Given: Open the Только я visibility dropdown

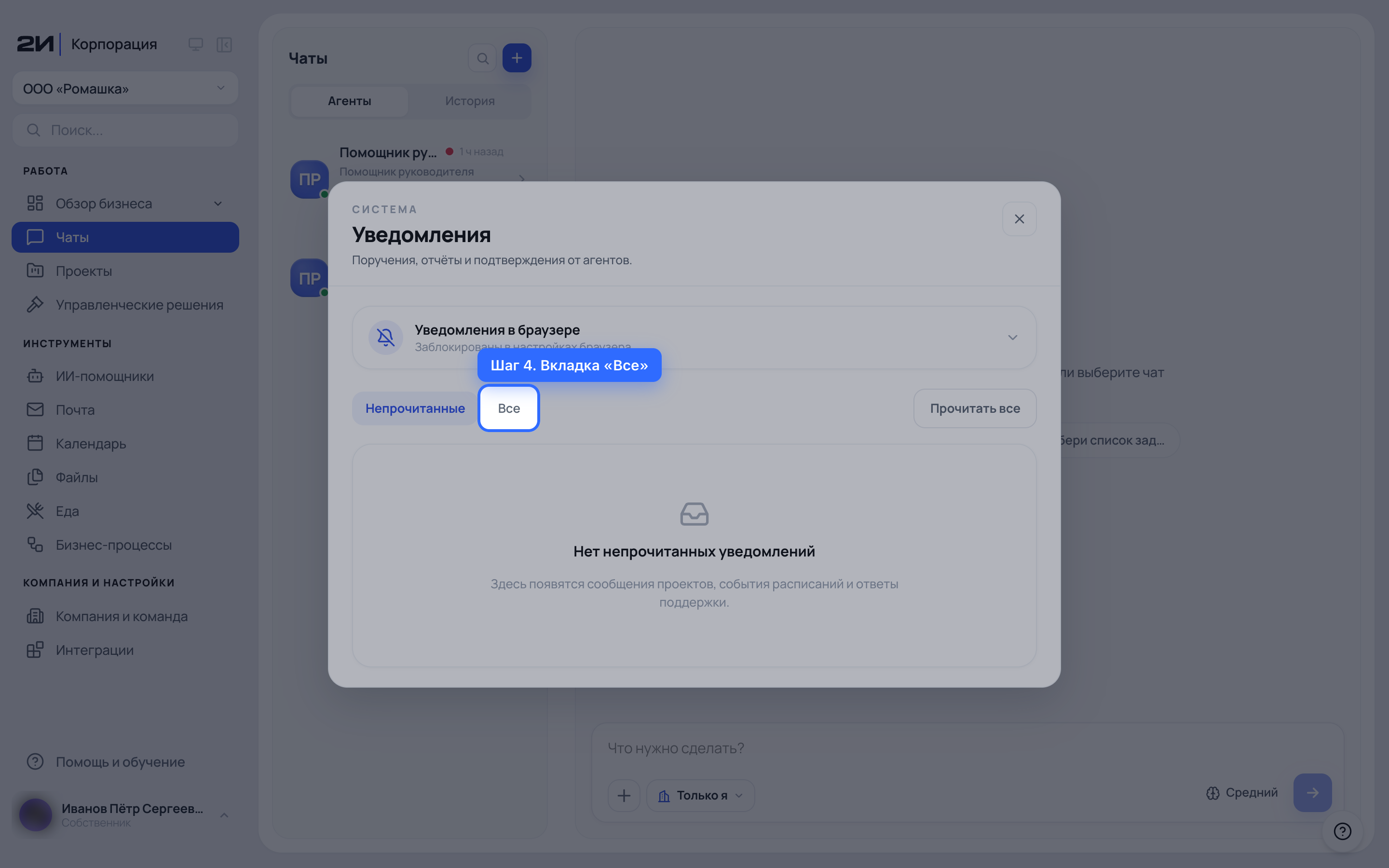Looking at the screenshot, I should (700, 795).
